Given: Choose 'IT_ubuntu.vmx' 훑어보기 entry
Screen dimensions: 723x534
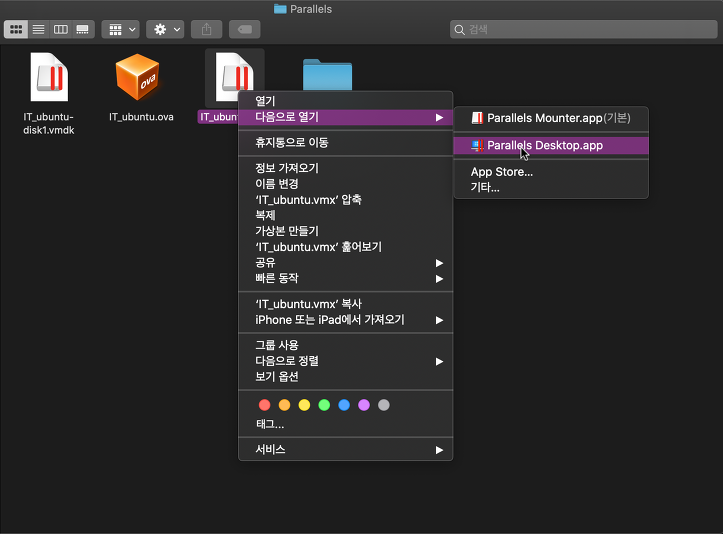Looking at the screenshot, I should [x=346, y=247].
